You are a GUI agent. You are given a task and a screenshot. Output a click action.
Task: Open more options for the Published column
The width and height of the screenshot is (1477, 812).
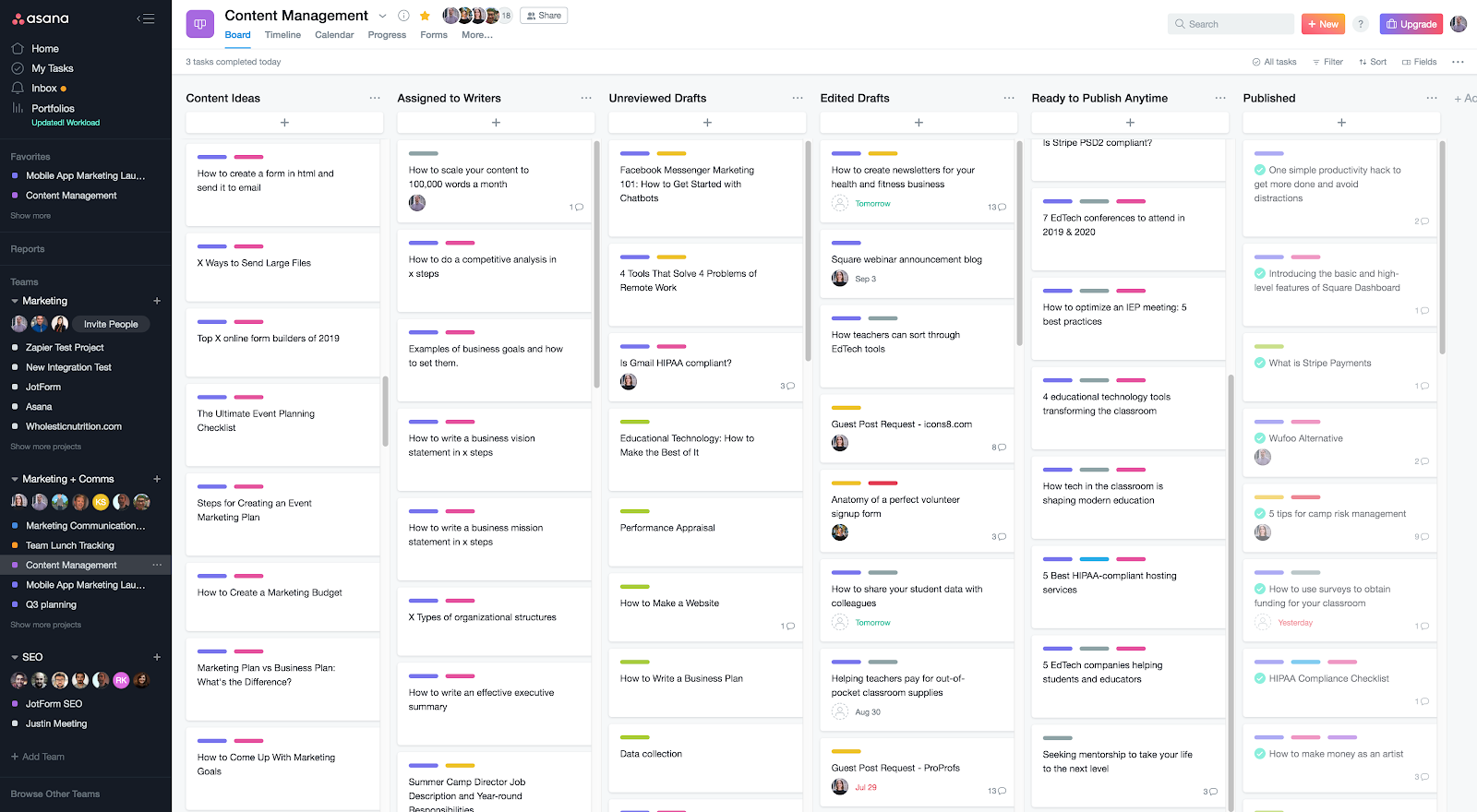coord(1431,98)
